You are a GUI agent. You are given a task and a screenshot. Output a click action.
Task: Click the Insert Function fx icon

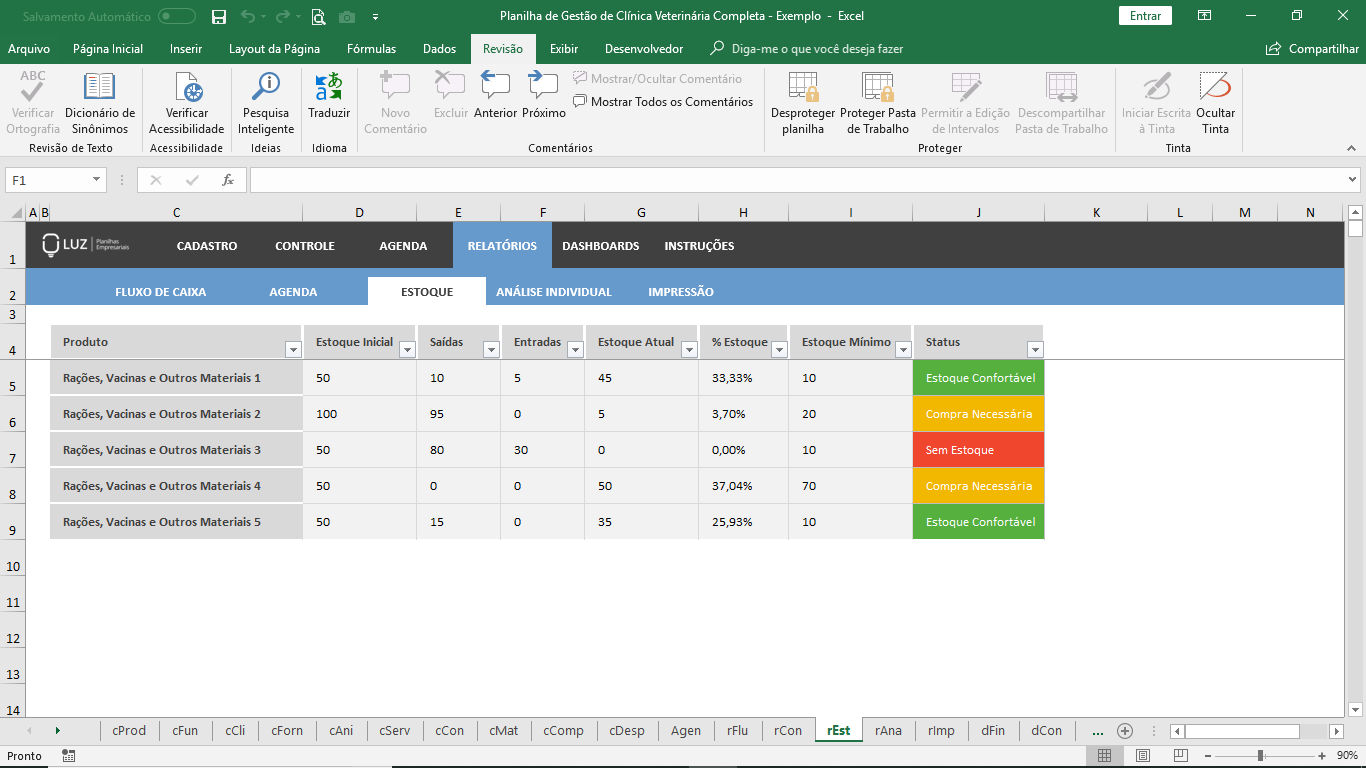228,180
